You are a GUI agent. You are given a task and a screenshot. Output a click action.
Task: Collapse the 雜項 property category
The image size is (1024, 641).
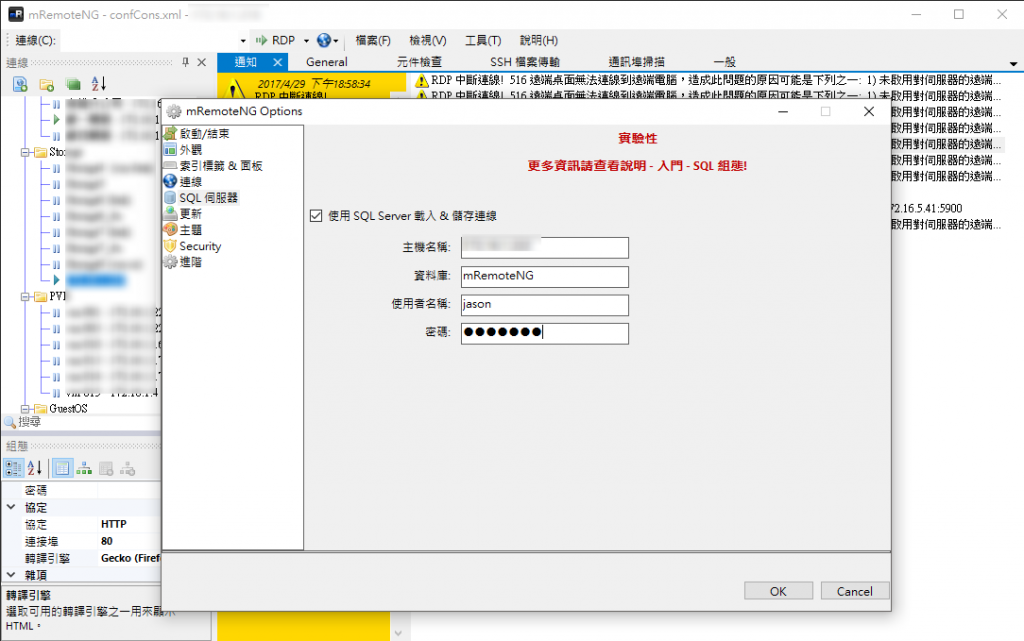(x=11, y=574)
